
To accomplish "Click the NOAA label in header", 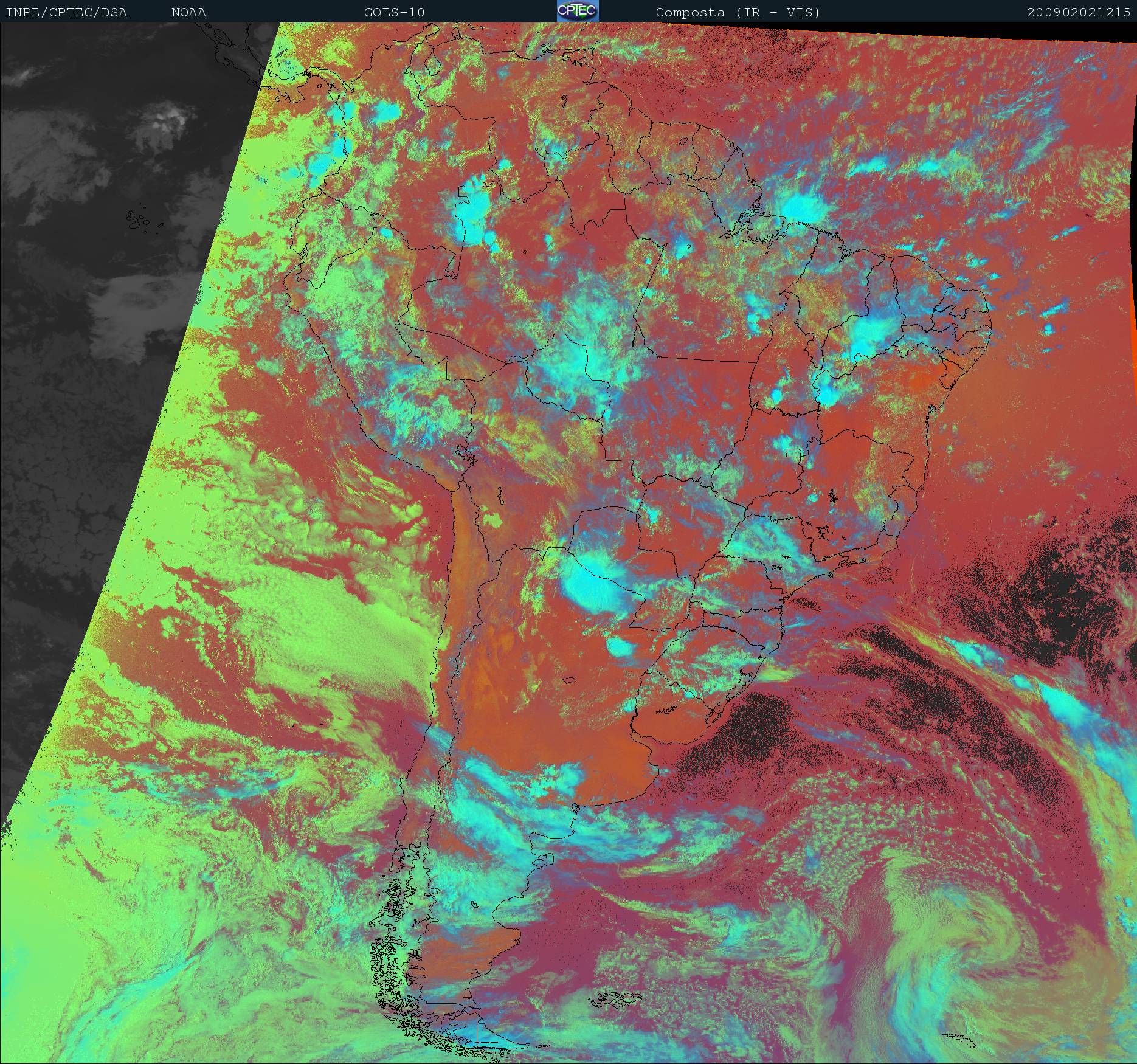I will 188,12.
